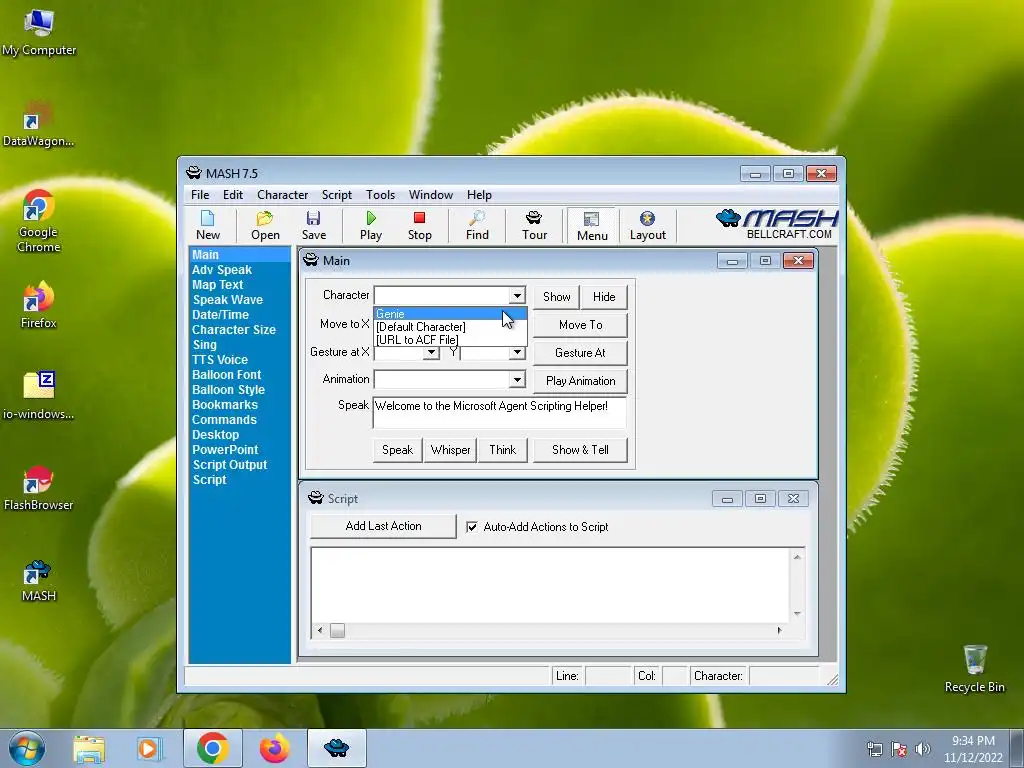Click the Speak button

tap(398, 450)
